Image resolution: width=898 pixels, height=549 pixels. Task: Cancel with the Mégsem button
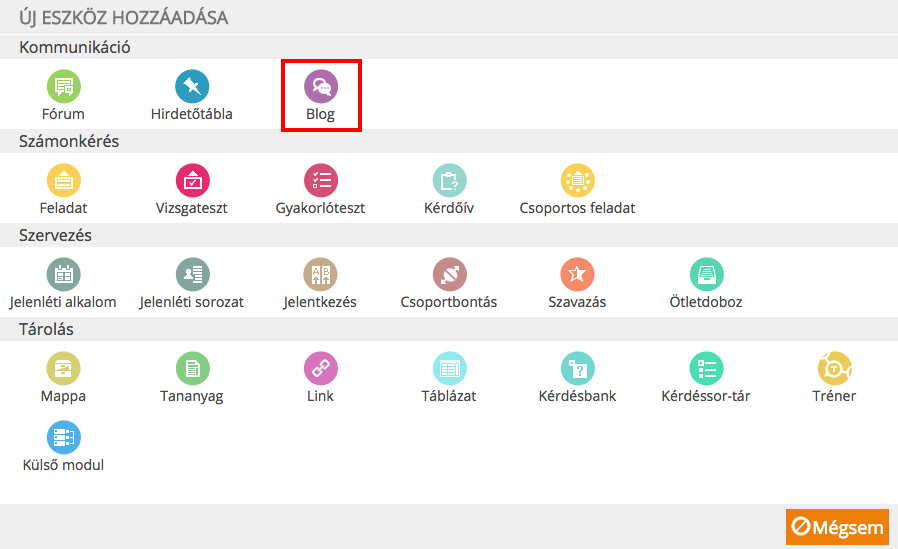837,527
